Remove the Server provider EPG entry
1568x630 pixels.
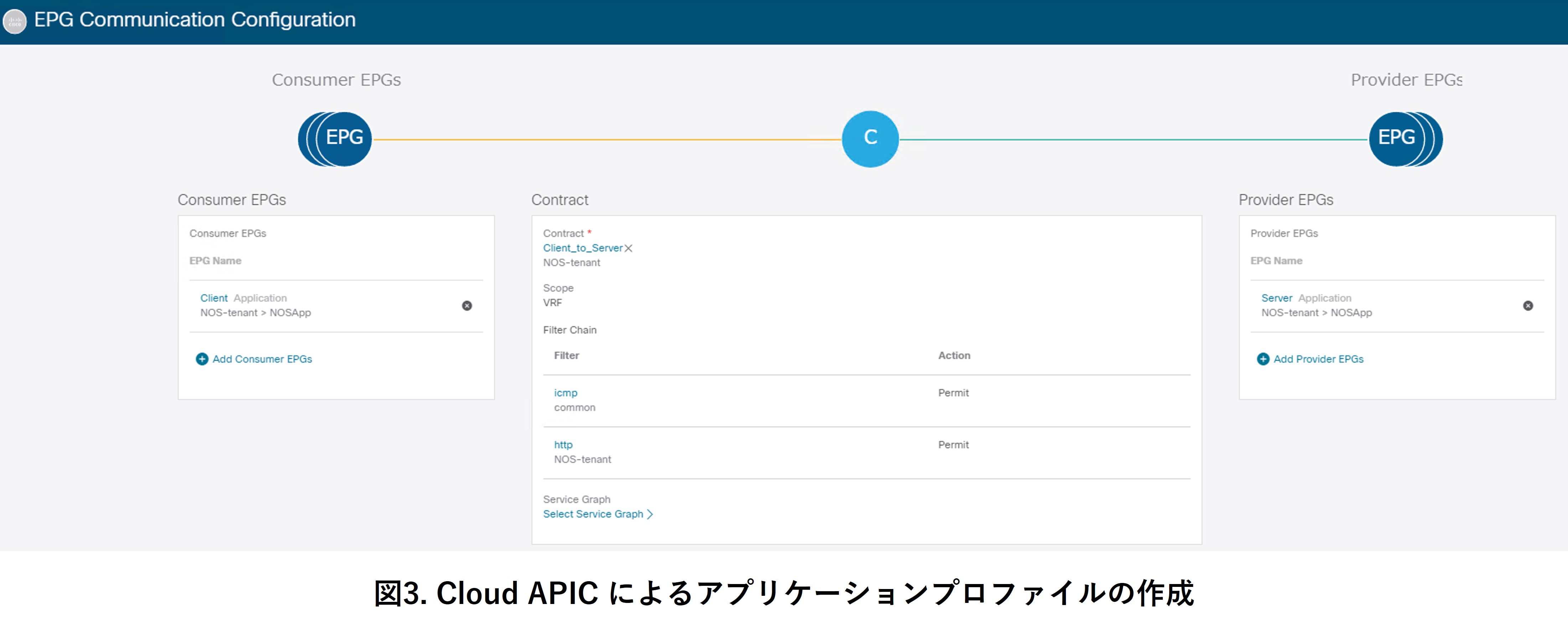(1528, 306)
